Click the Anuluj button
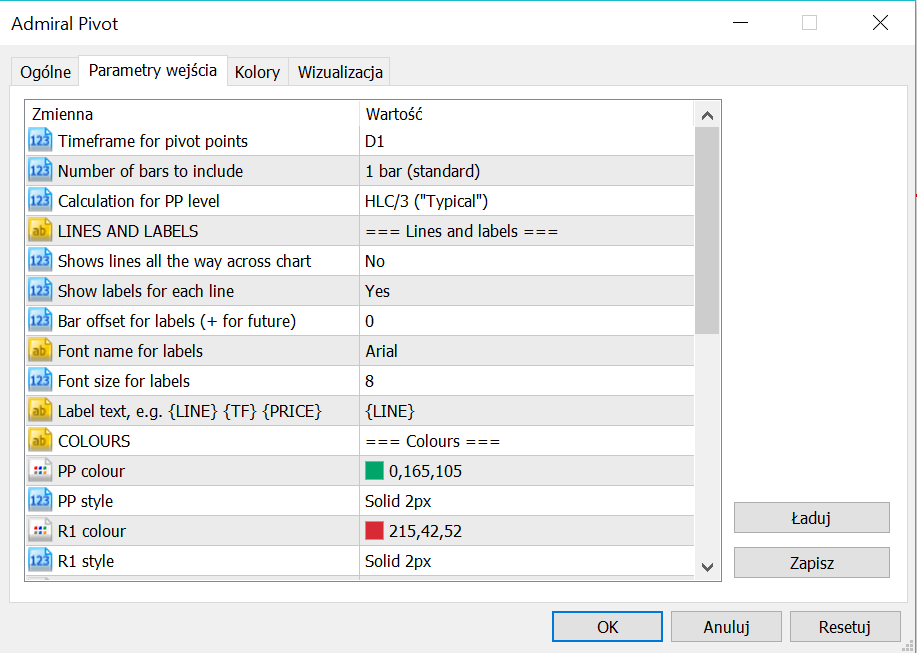This screenshot has width=917, height=653. pyautogui.click(x=726, y=627)
